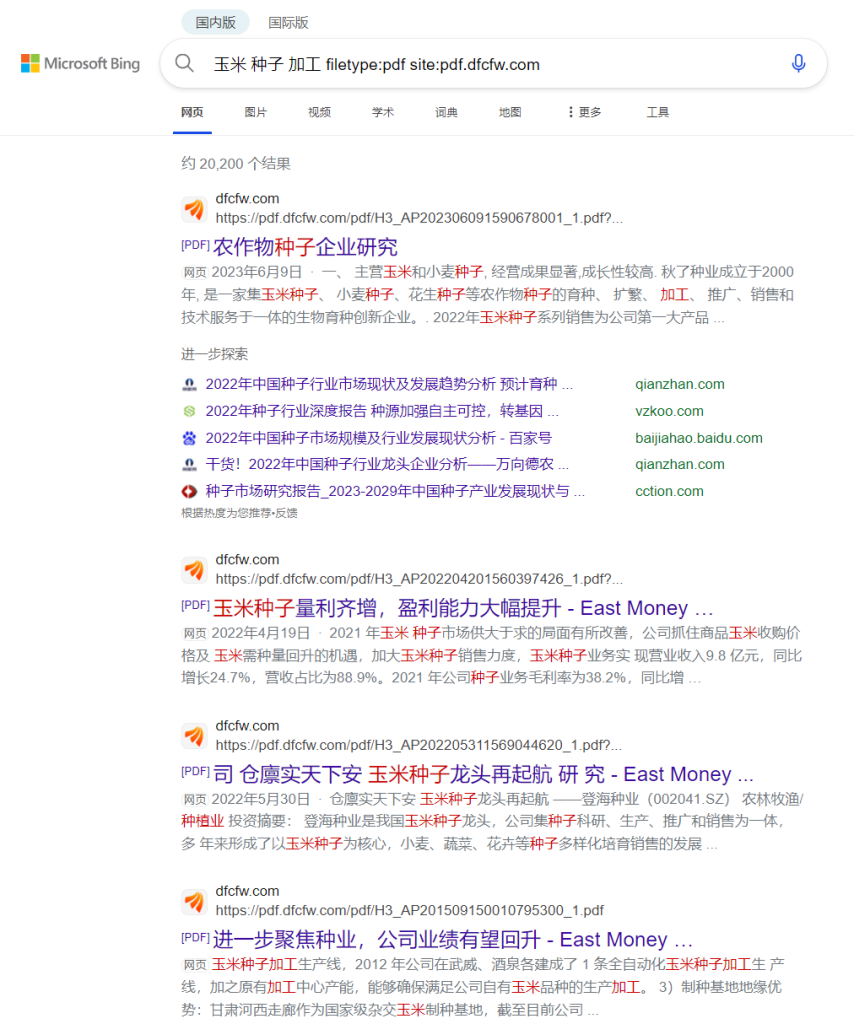Click red icon beside cction.com result
Image resolution: width=854 pixels, height=1024 pixels.
(189, 491)
